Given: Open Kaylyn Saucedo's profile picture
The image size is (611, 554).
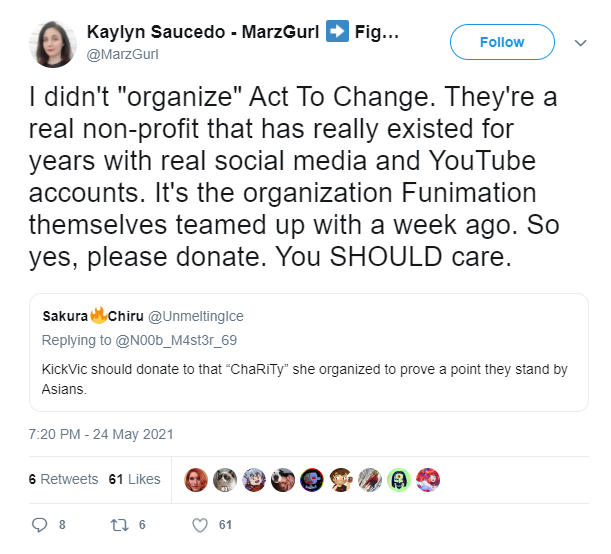Looking at the screenshot, I should [x=53, y=44].
